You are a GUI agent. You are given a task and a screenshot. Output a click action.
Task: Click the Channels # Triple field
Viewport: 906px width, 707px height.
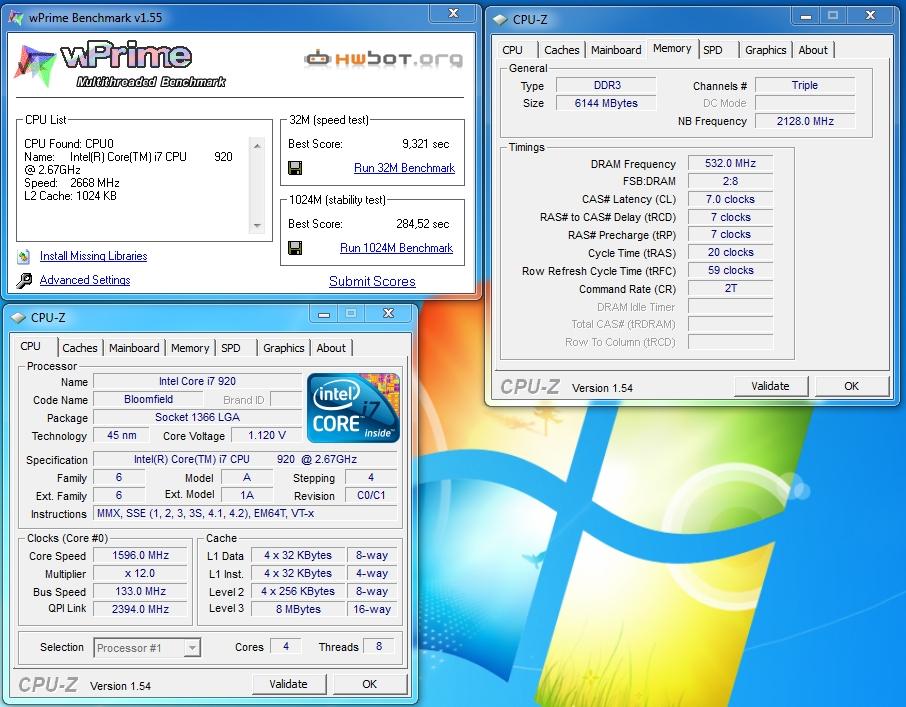(805, 85)
